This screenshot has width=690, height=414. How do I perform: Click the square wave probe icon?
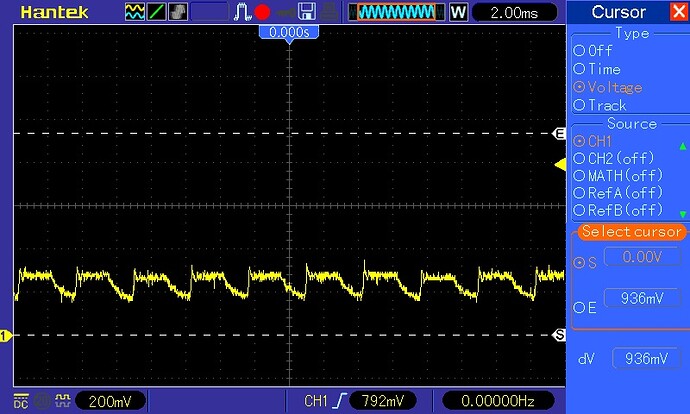(63, 400)
